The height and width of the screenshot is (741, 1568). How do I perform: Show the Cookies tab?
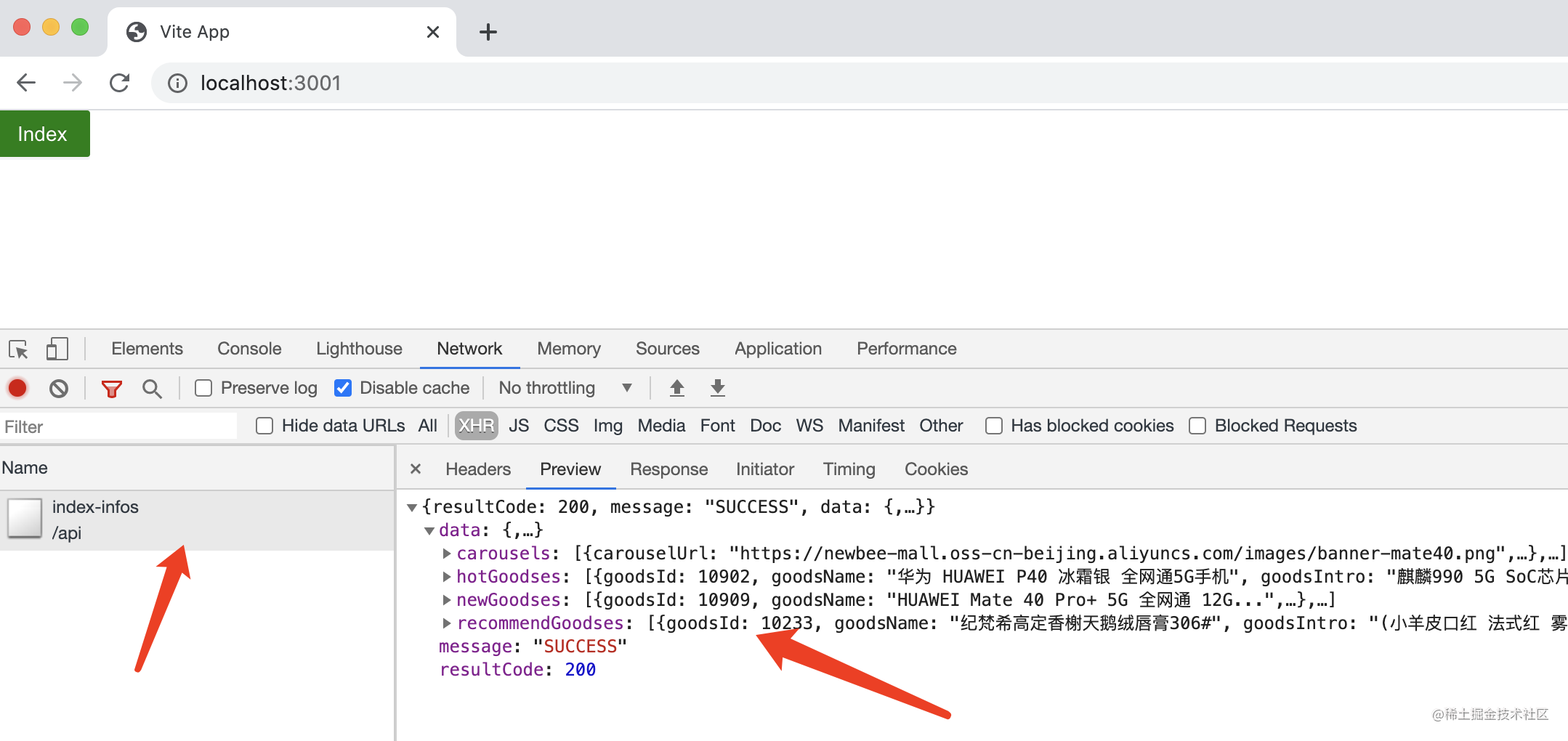[x=937, y=469]
